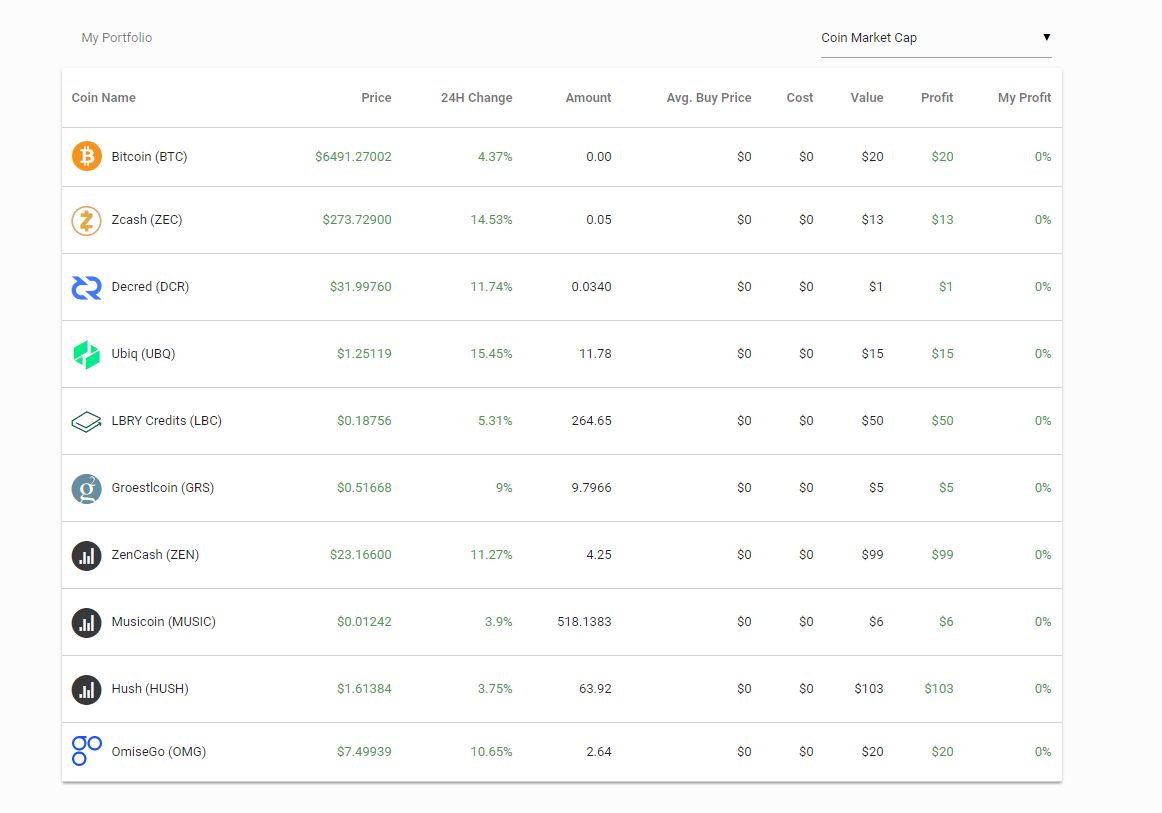Viewport: 1162px width, 813px height.
Task: Click the Hush row icon
Action: point(87,689)
